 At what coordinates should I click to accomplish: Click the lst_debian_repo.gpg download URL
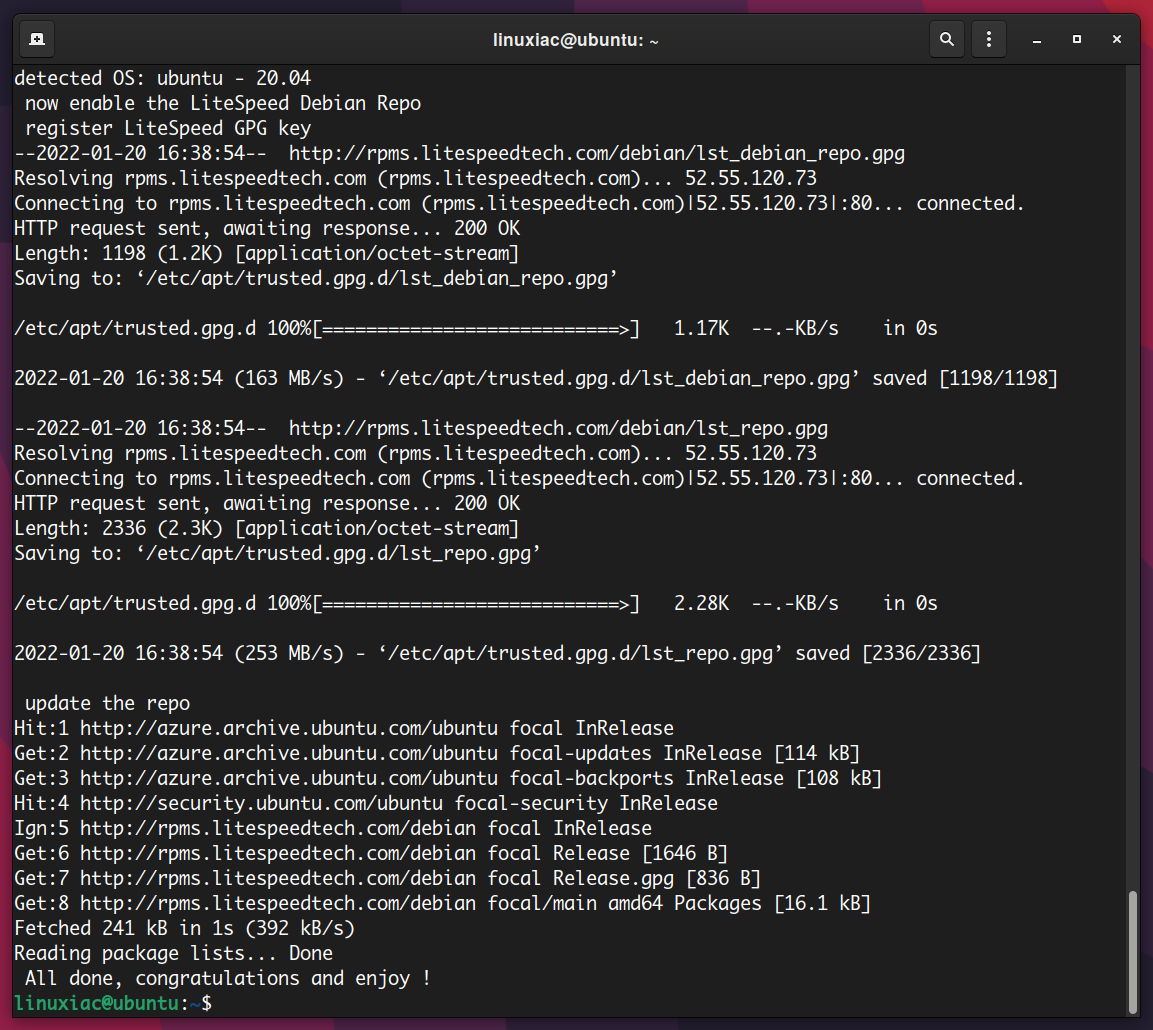click(x=596, y=153)
